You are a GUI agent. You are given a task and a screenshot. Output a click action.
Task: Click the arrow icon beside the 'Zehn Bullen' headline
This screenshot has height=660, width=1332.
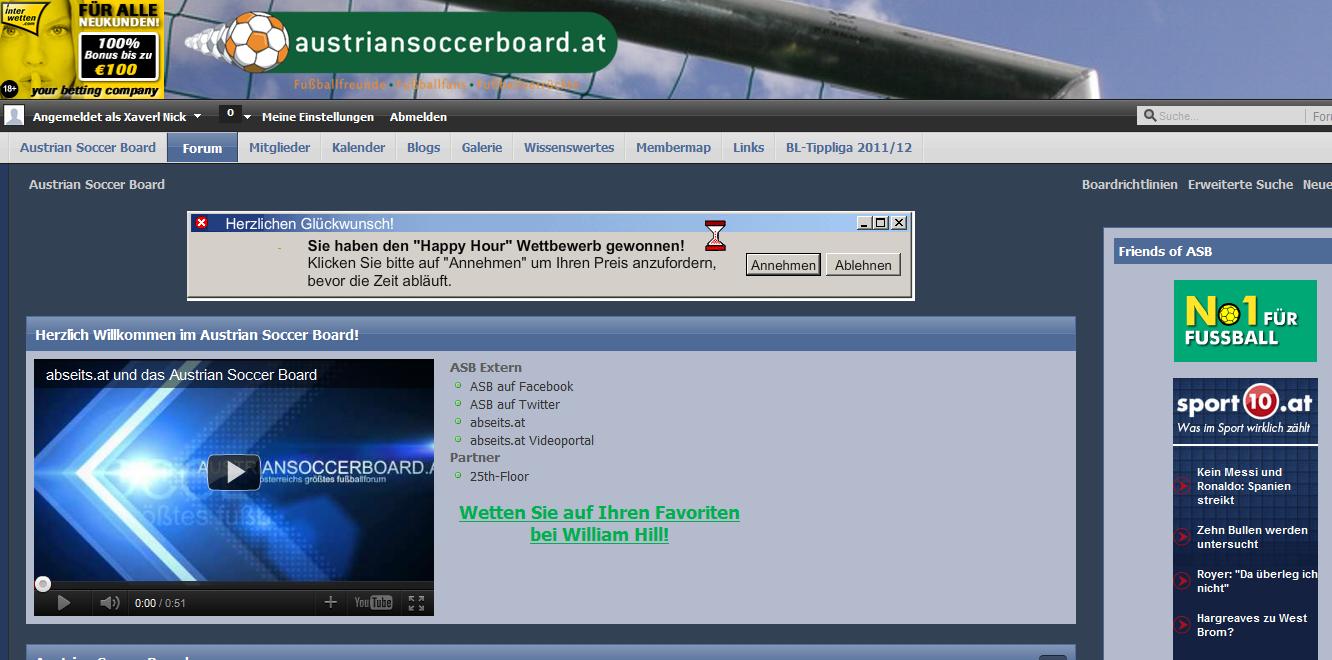pyautogui.click(x=1182, y=537)
